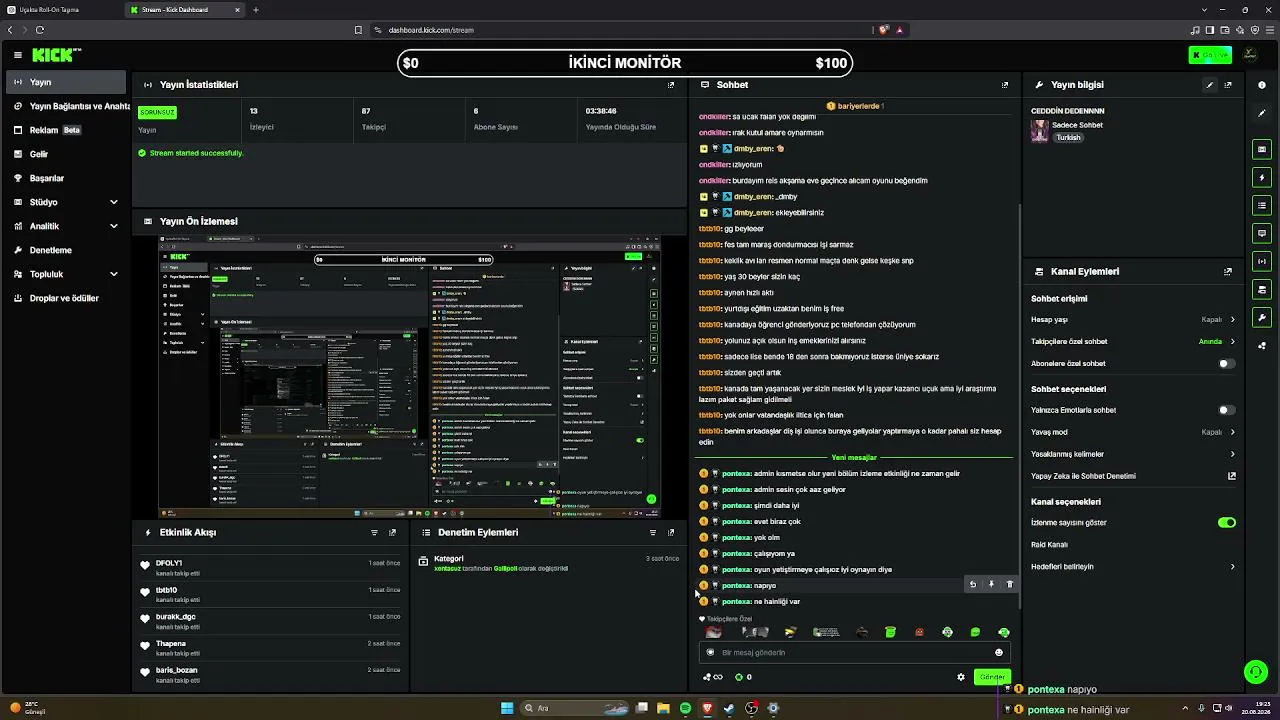Viewport: 1280px width, 720px height.
Task: Open the emoji picker in the message box
Action: pyautogui.click(x=998, y=652)
